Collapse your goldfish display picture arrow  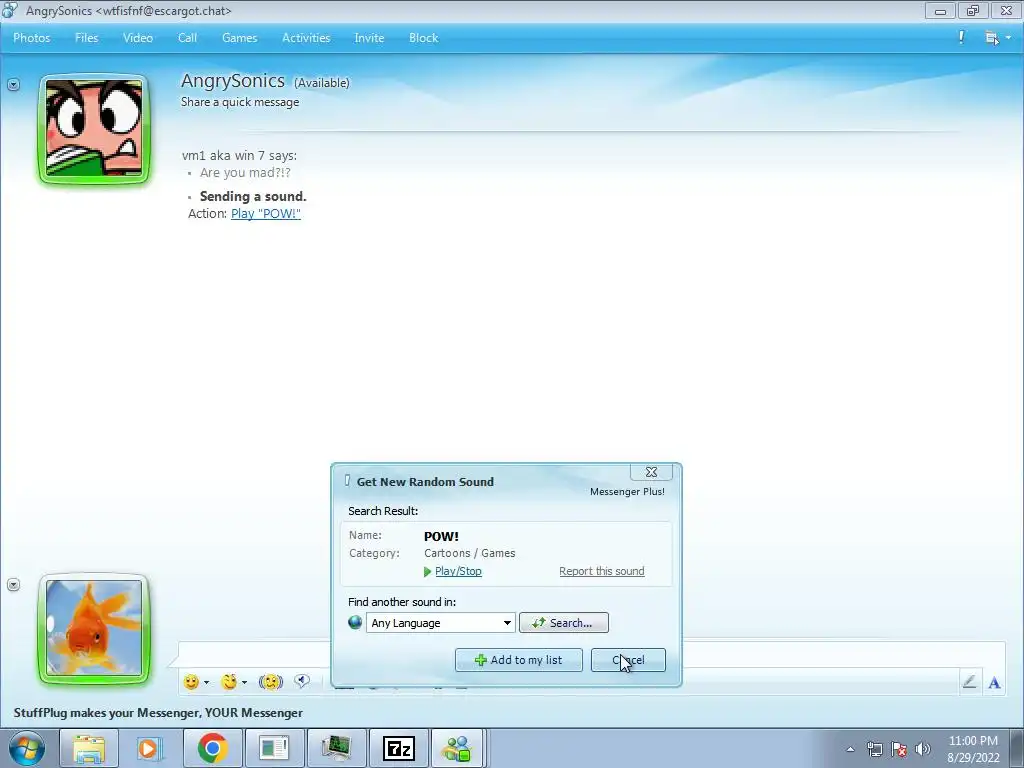point(13,584)
